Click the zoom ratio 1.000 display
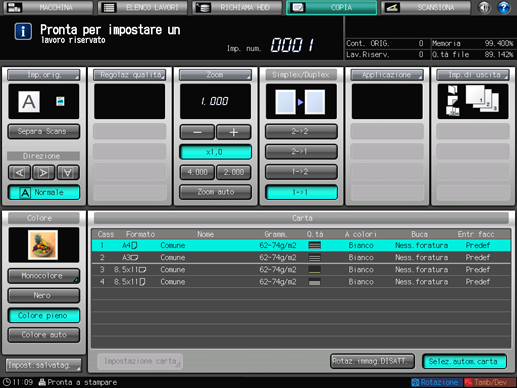The height and width of the screenshot is (388, 517). (x=215, y=101)
